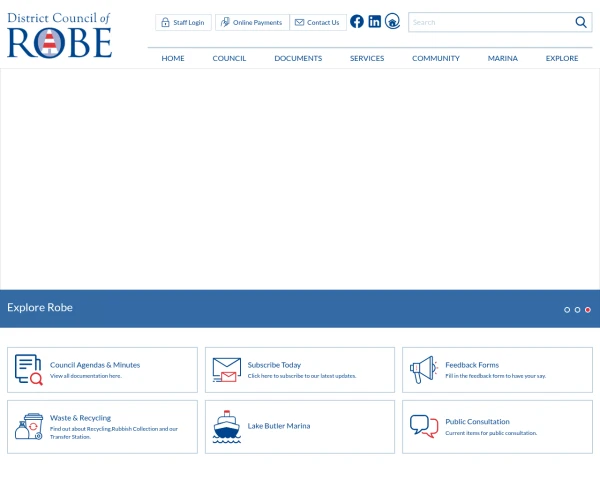Click the Lake Butler Marina ship icon

(x=227, y=427)
